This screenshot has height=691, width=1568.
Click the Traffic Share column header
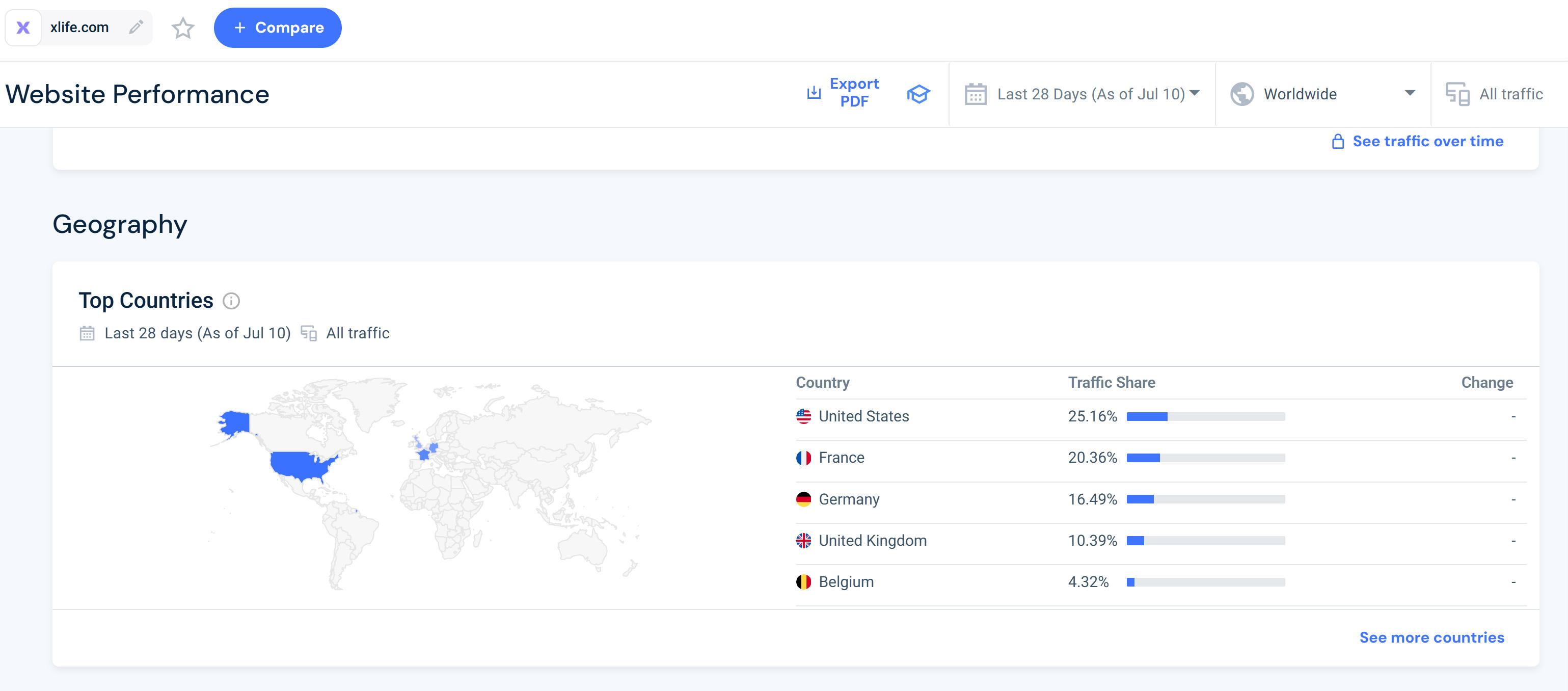tap(1111, 382)
